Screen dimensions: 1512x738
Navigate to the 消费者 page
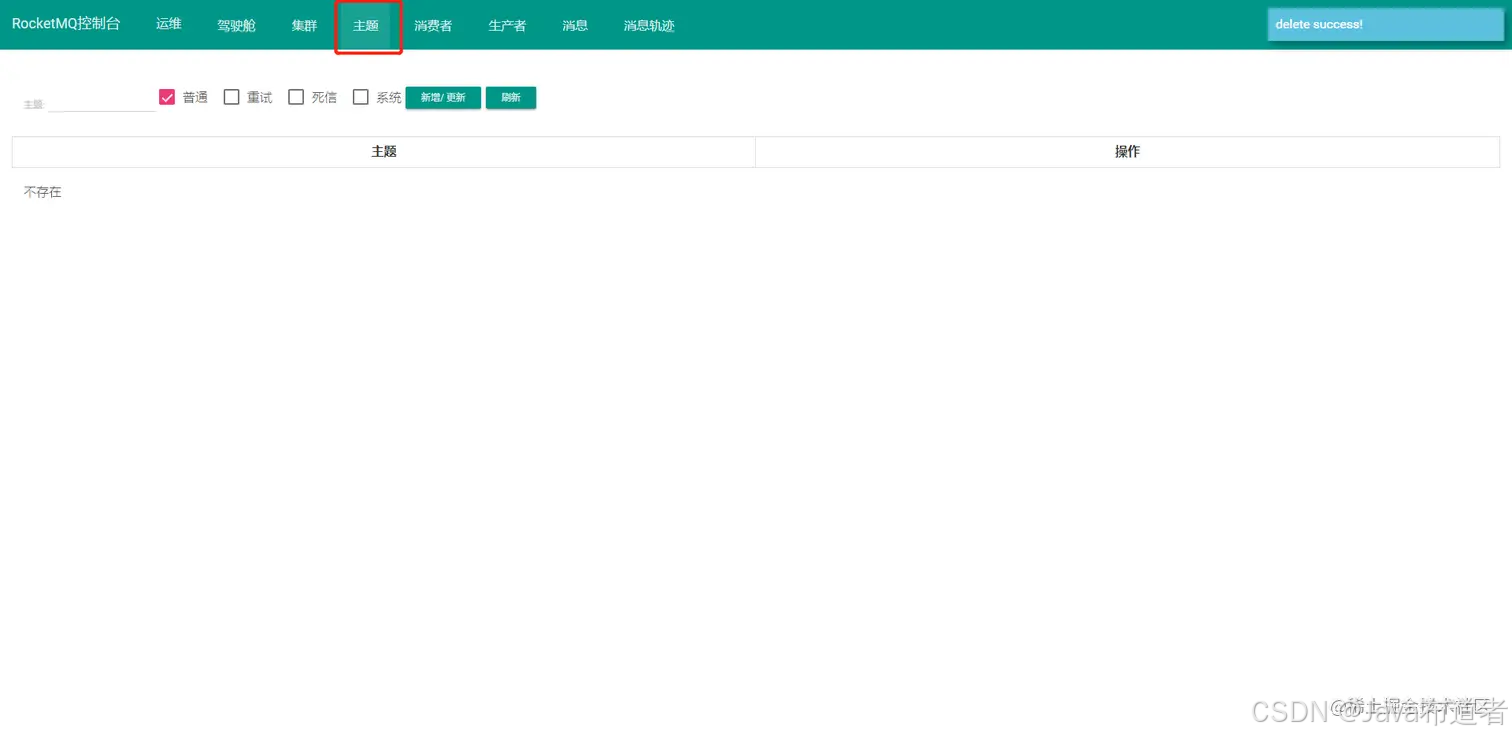[x=432, y=24]
